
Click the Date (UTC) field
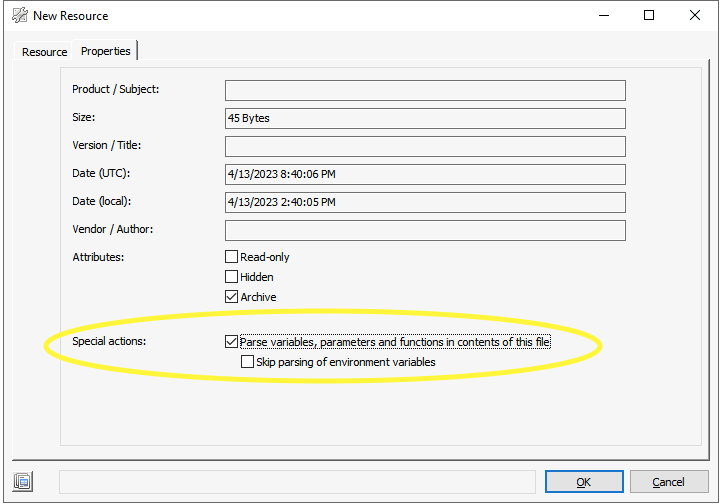tap(425, 174)
